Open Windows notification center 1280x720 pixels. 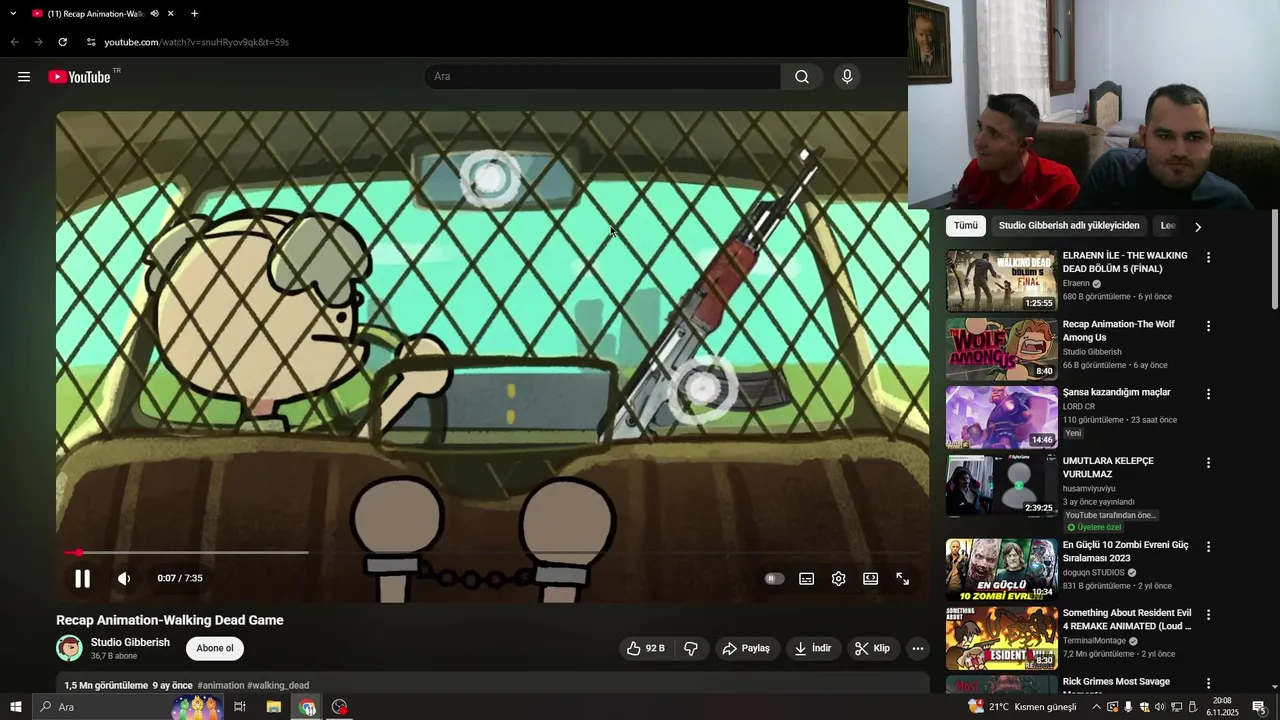click(x=1259, y=707)
